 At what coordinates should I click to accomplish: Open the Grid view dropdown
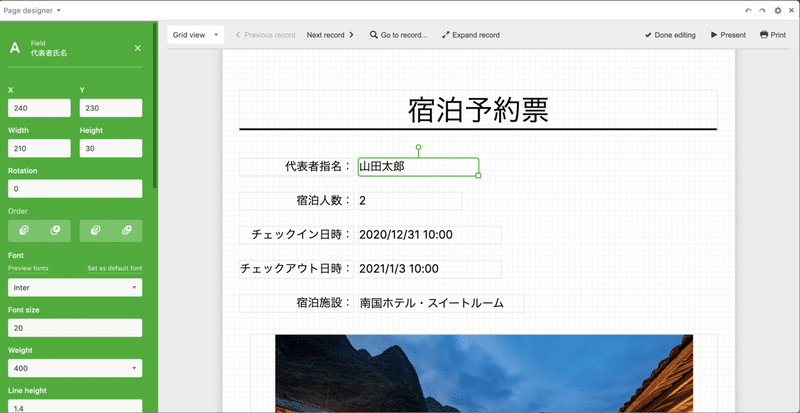[x=195, y=35]
